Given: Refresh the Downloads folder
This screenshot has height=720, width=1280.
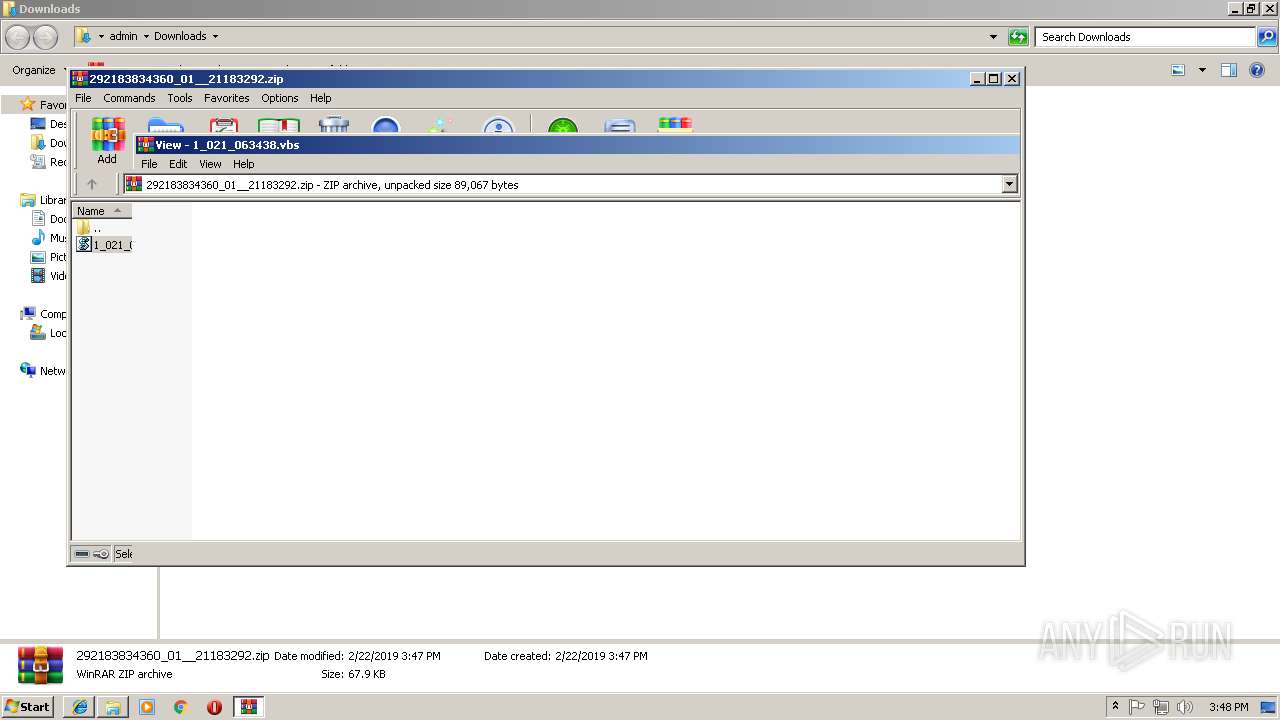Looking at the screenshot, I should point(1018,37).
